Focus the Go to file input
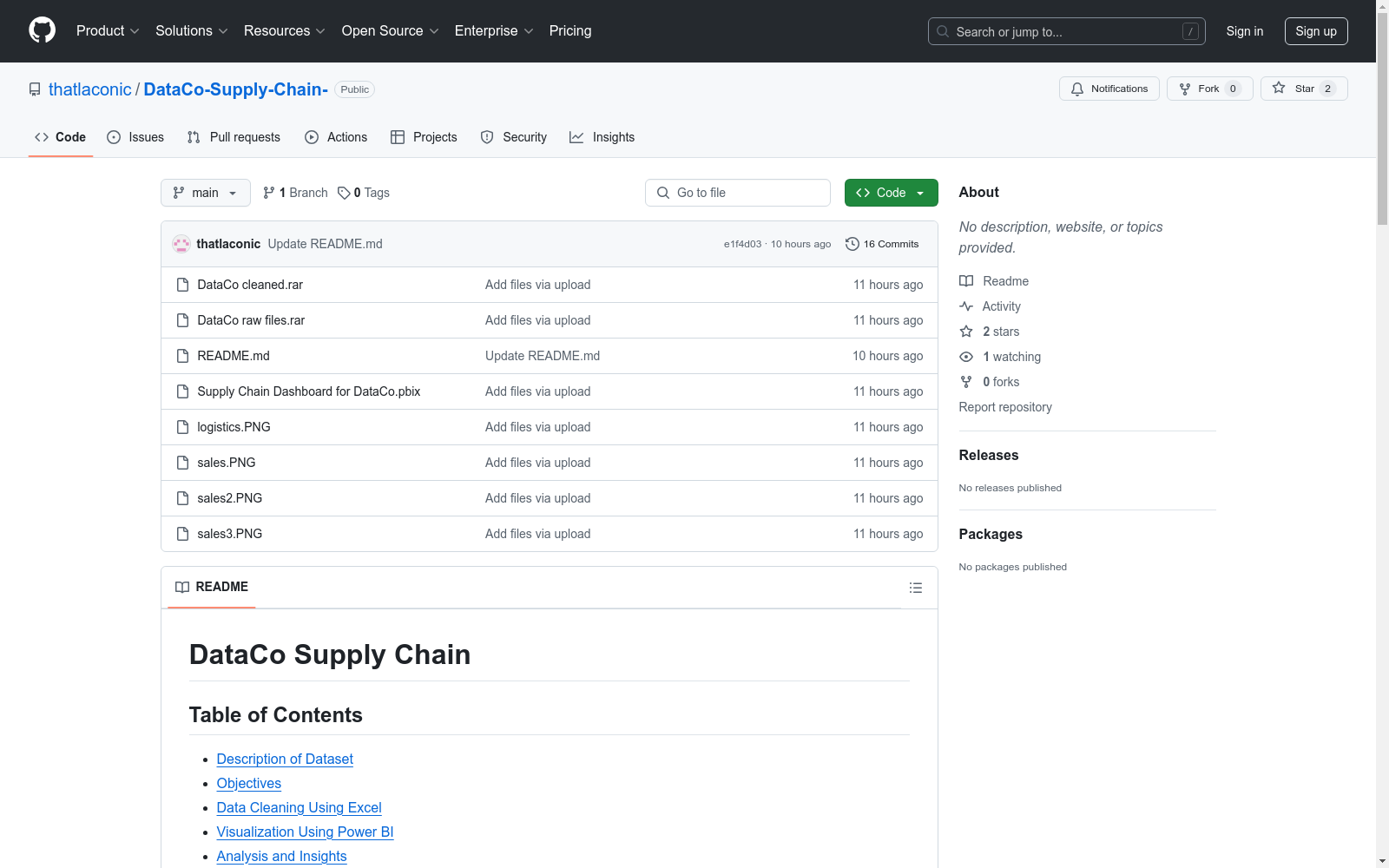1389x868 pixels. pos(738,193)
